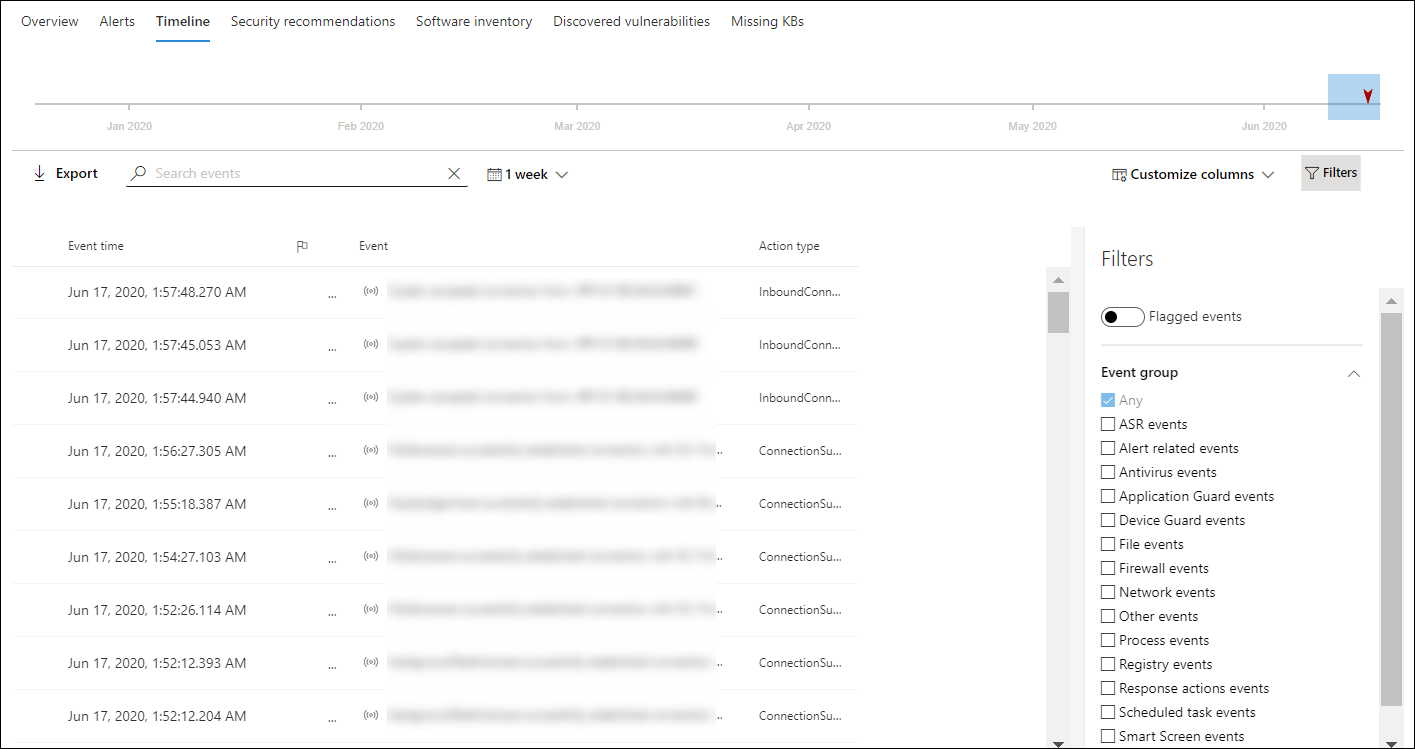Check the Antivirus events checkbox
Viewport: 1415px width, 749px height.
click(1108, 472)
